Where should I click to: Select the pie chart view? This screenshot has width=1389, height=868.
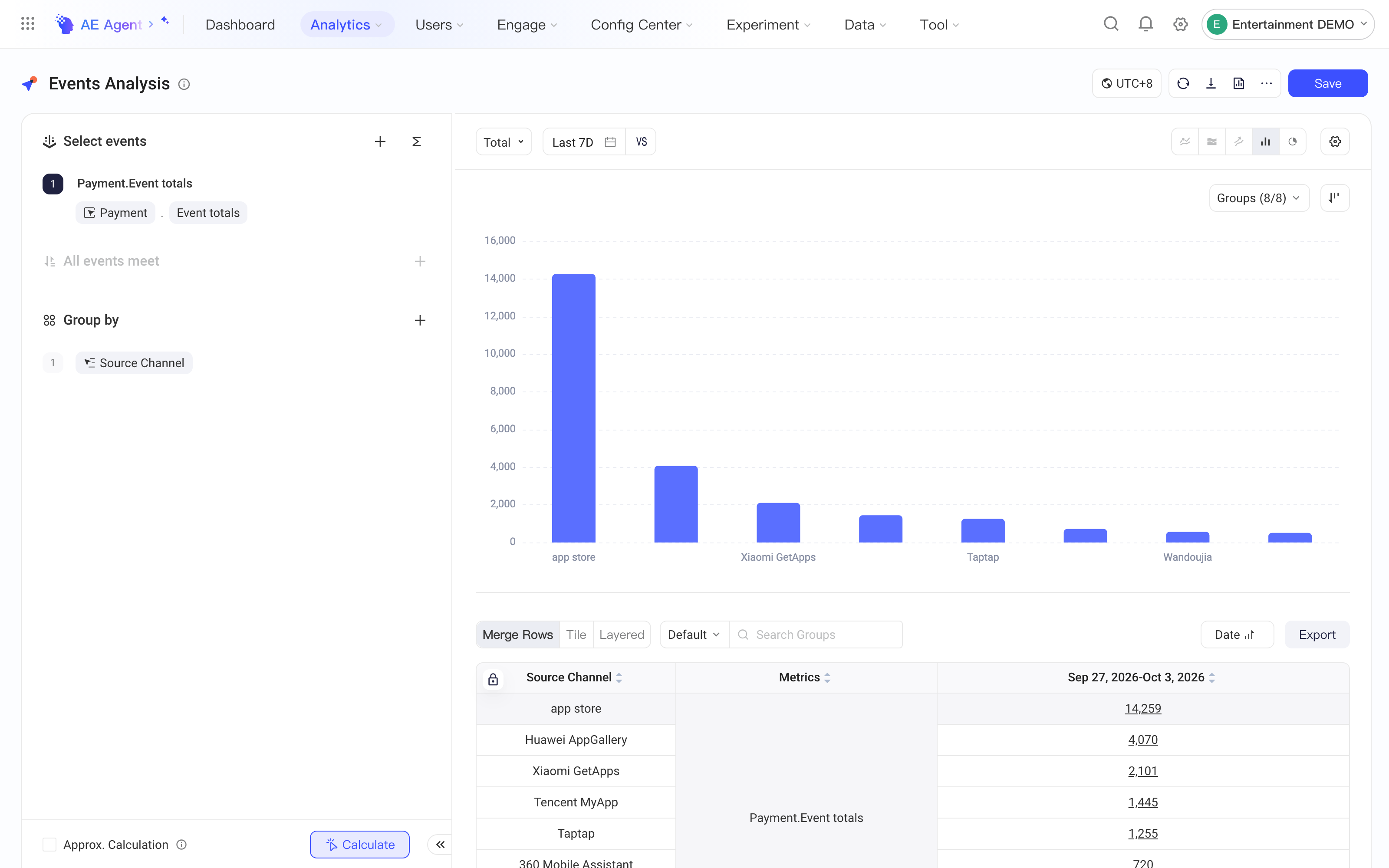pos(1293,141)
